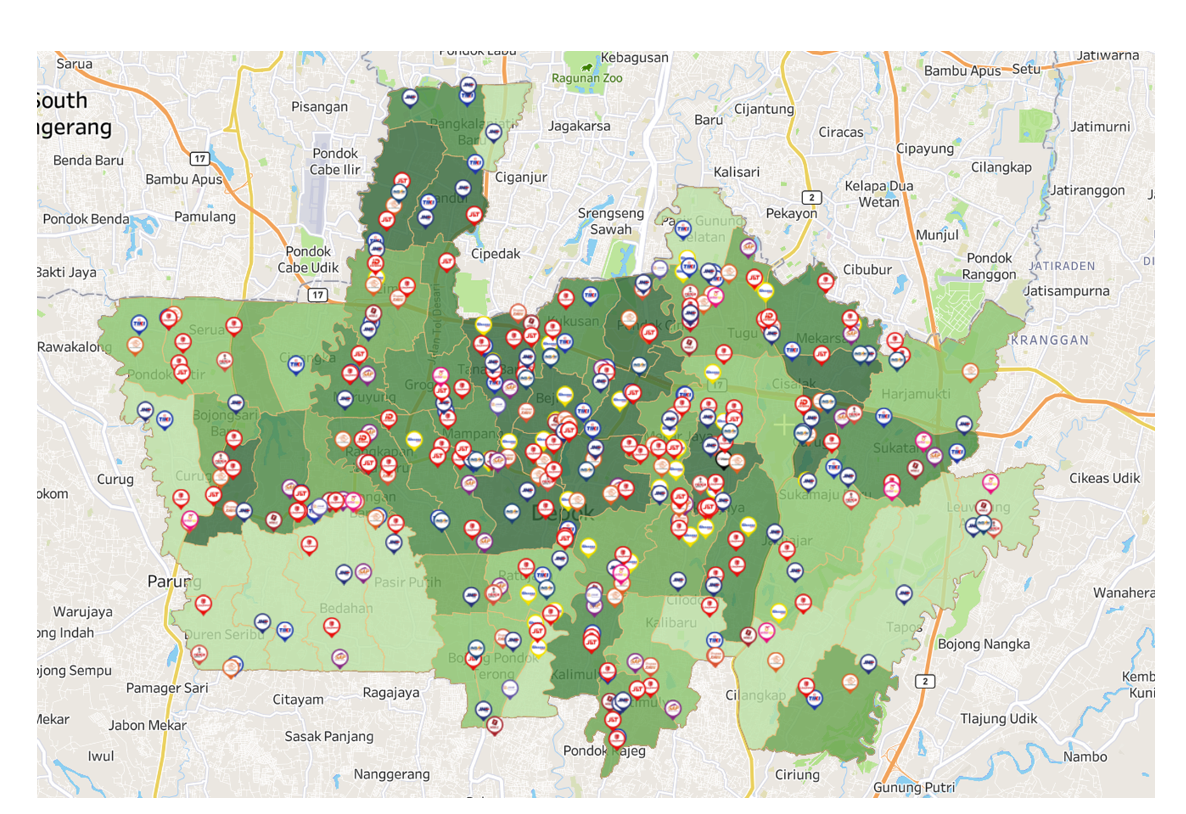1186x814 pixels.
Task: Click the Cikeas Udik label
Action: [1104, 478]
